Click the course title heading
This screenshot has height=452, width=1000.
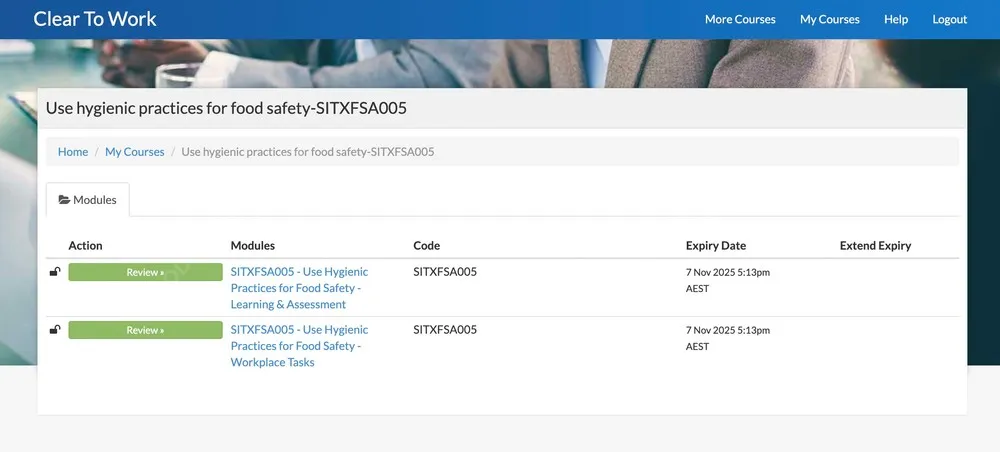226,108
